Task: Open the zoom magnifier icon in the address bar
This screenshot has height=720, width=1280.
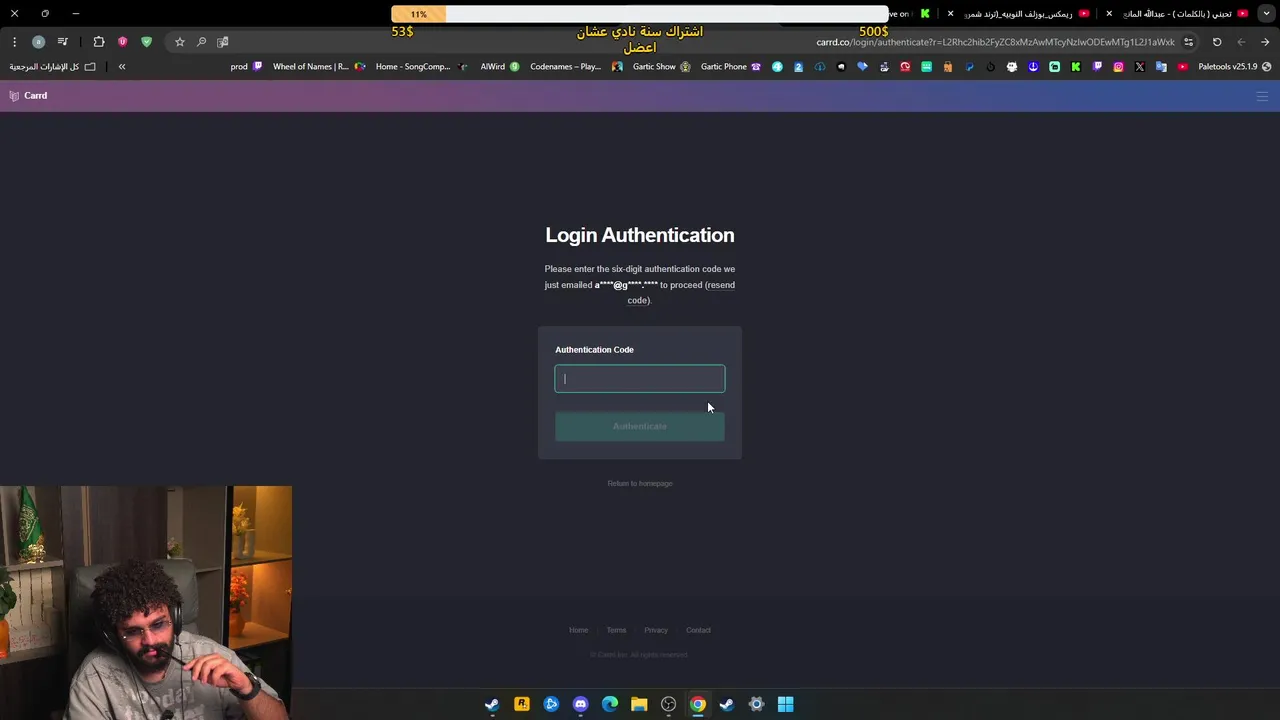Action: [x=201, y=42]
